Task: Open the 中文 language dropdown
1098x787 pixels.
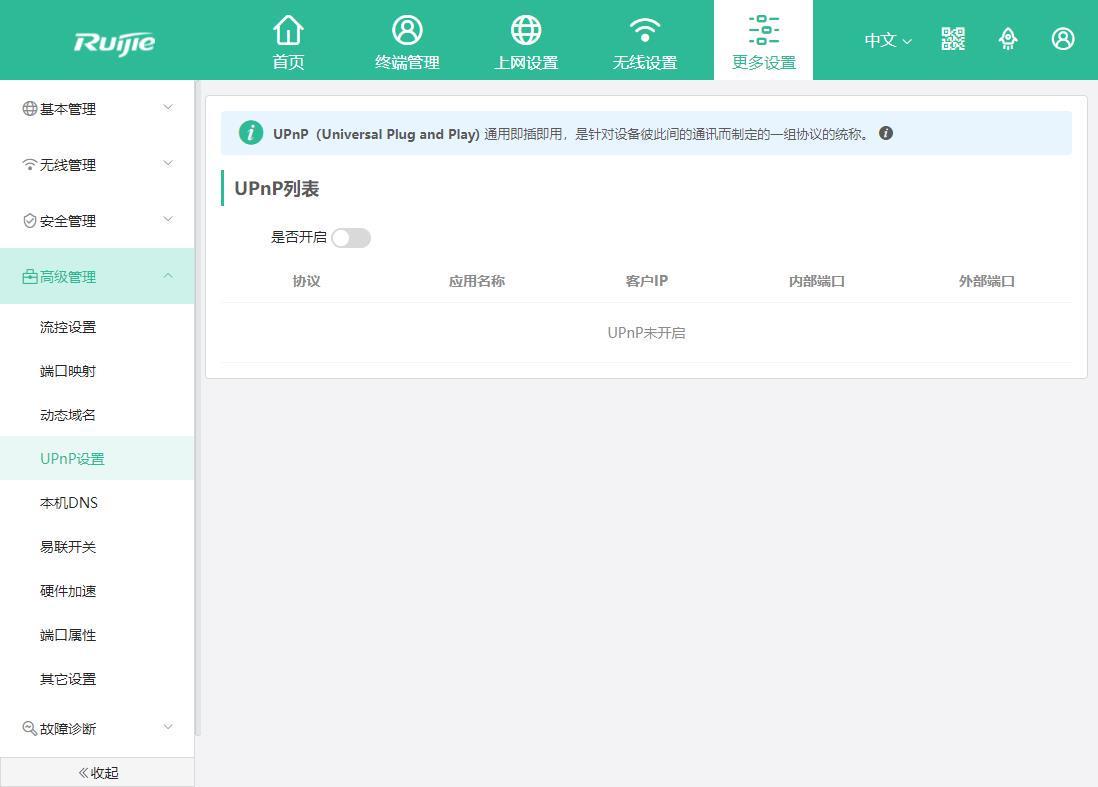Action: pos(888,40)
